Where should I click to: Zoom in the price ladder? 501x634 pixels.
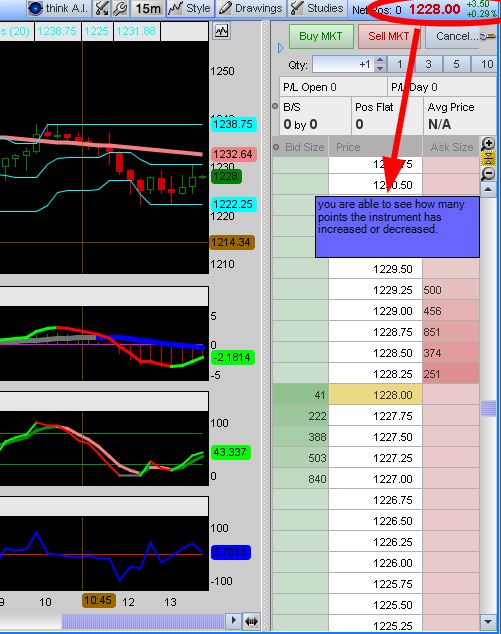488,143
